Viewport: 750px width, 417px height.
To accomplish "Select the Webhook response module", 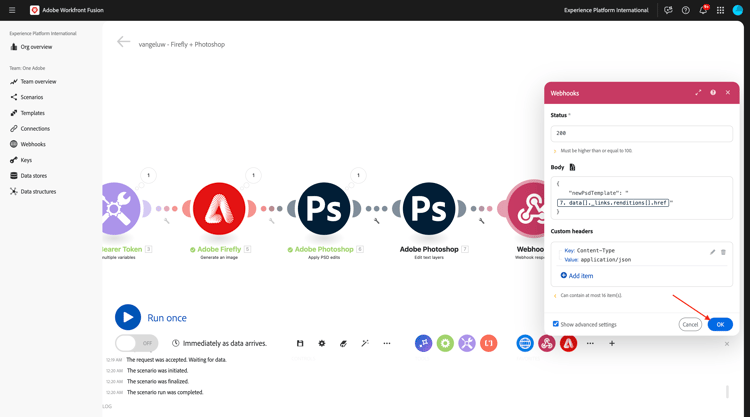I will [x=526, y=208].
